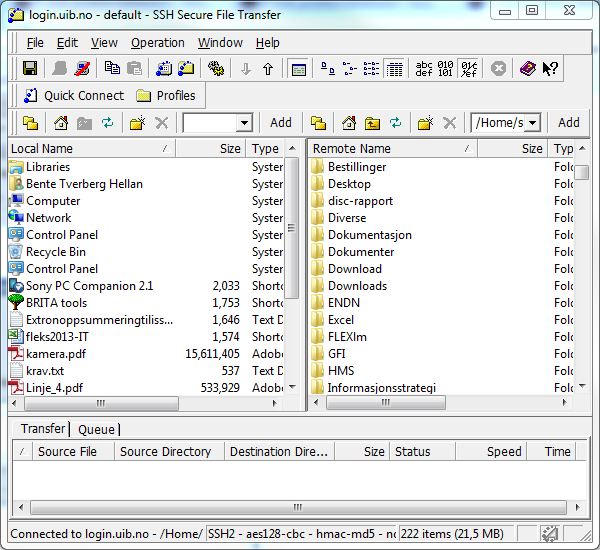
Task: Click the Upload arrow icon
Action: pos(268,69)
